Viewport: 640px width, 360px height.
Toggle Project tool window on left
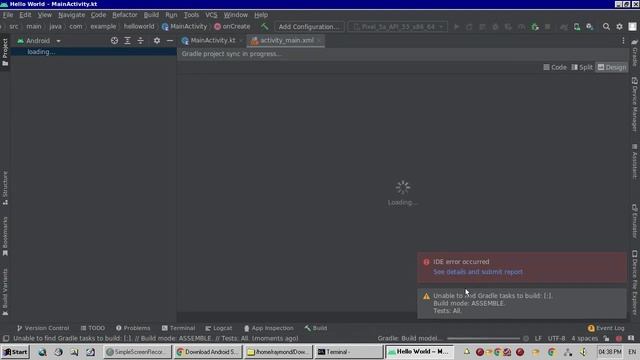coord(5,52)
